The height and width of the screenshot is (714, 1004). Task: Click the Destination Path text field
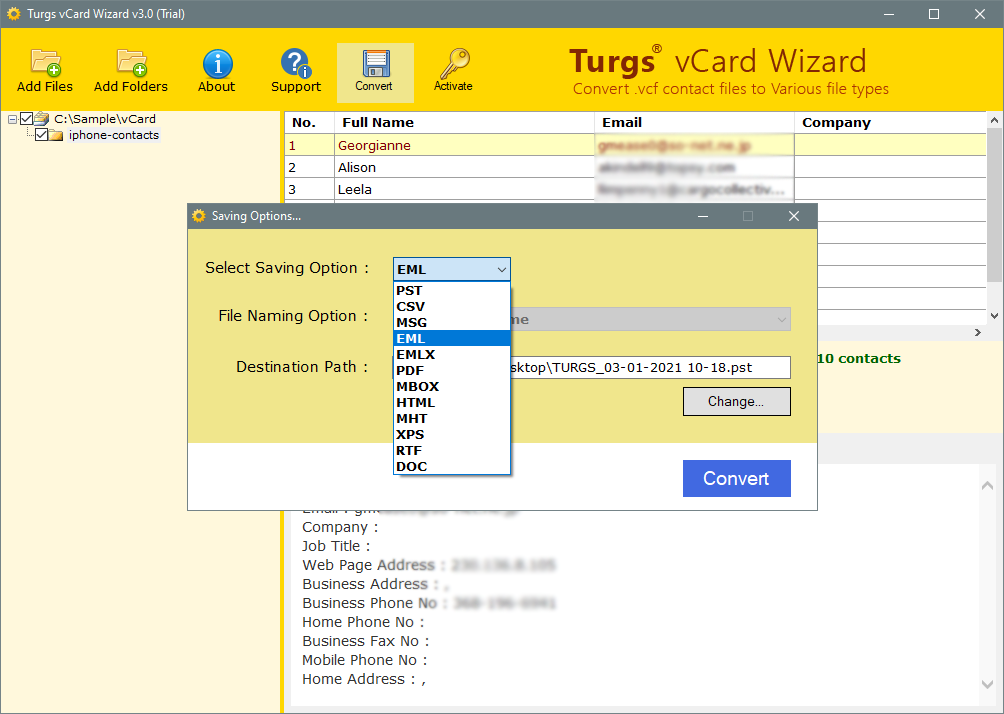(650, 368)
